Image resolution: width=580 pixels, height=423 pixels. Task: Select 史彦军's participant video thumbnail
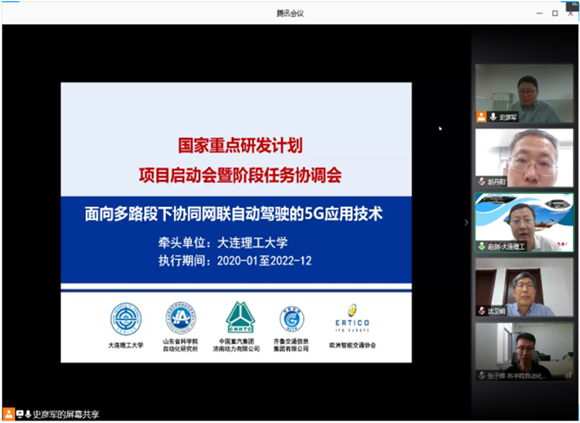pyautogui.click(x=524, y=93)
